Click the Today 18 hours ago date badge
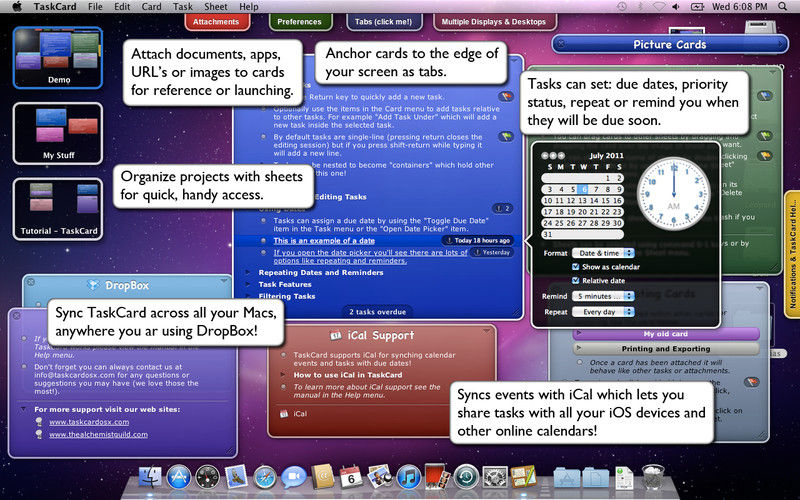800x500 pixels. pos(478,240)
